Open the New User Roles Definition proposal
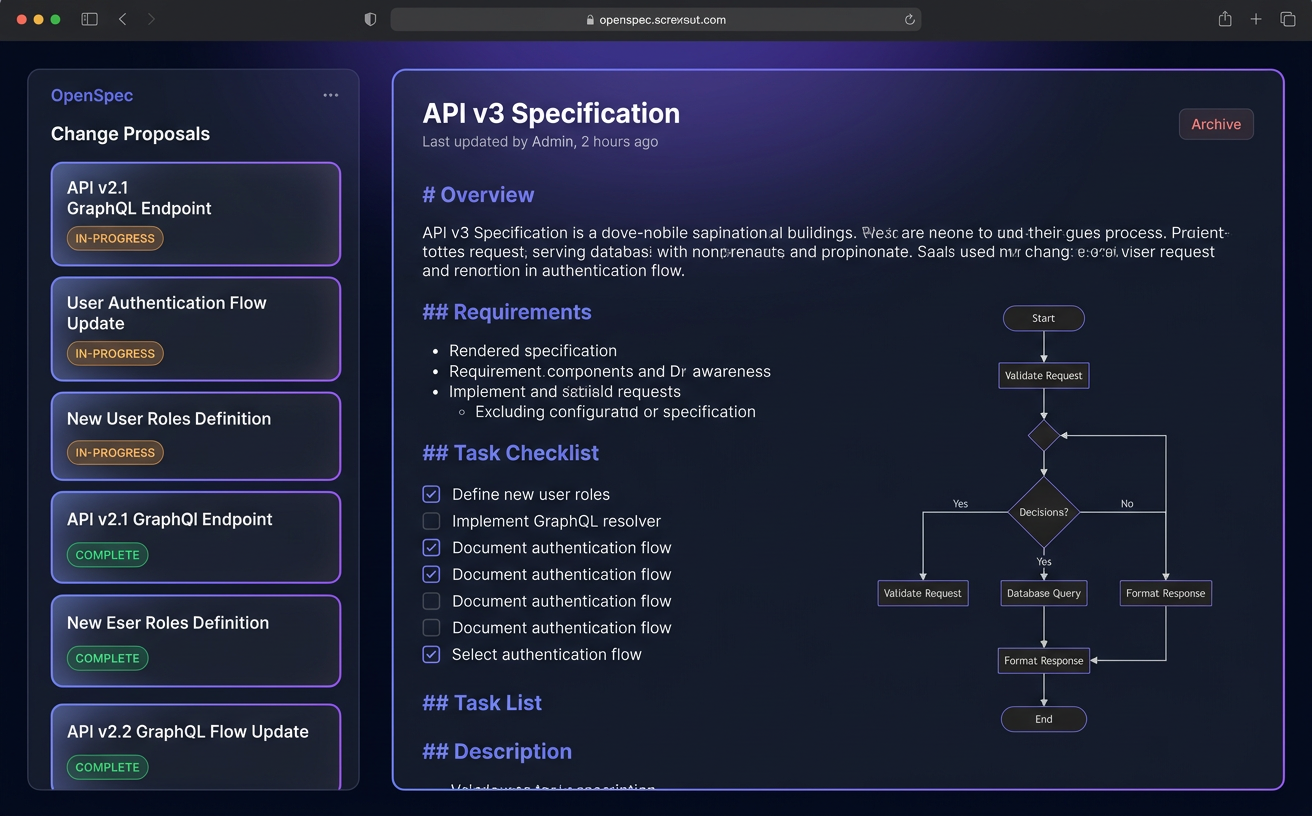This screenshot has height=816, width=1312. tap(195, 436)
